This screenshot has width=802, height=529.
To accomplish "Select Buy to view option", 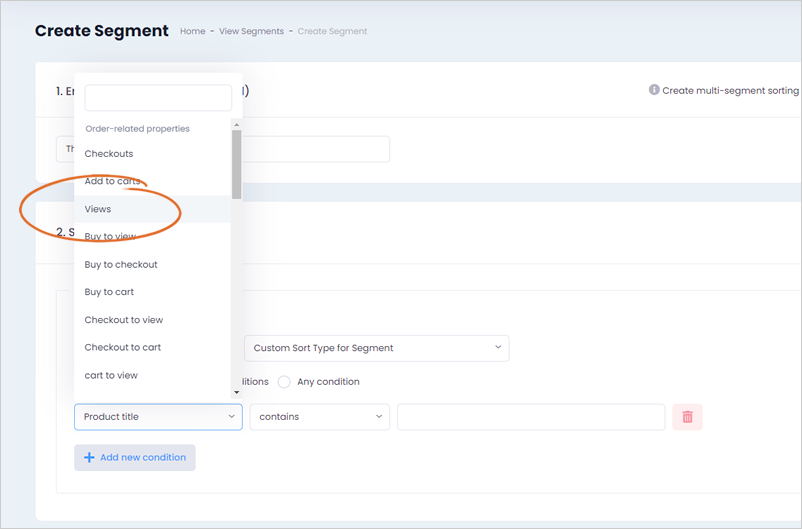I will point(152,236).
